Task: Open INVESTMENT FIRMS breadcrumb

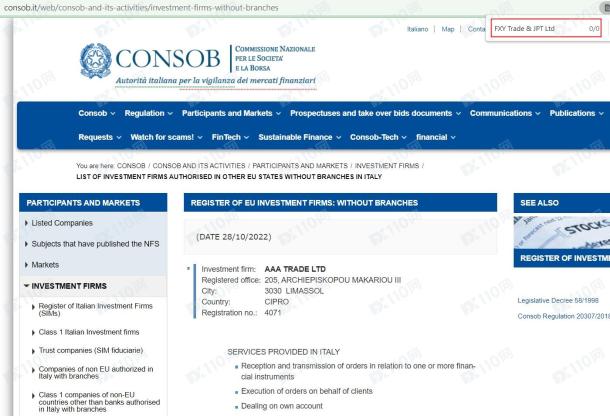Action: tap(387, 166)
